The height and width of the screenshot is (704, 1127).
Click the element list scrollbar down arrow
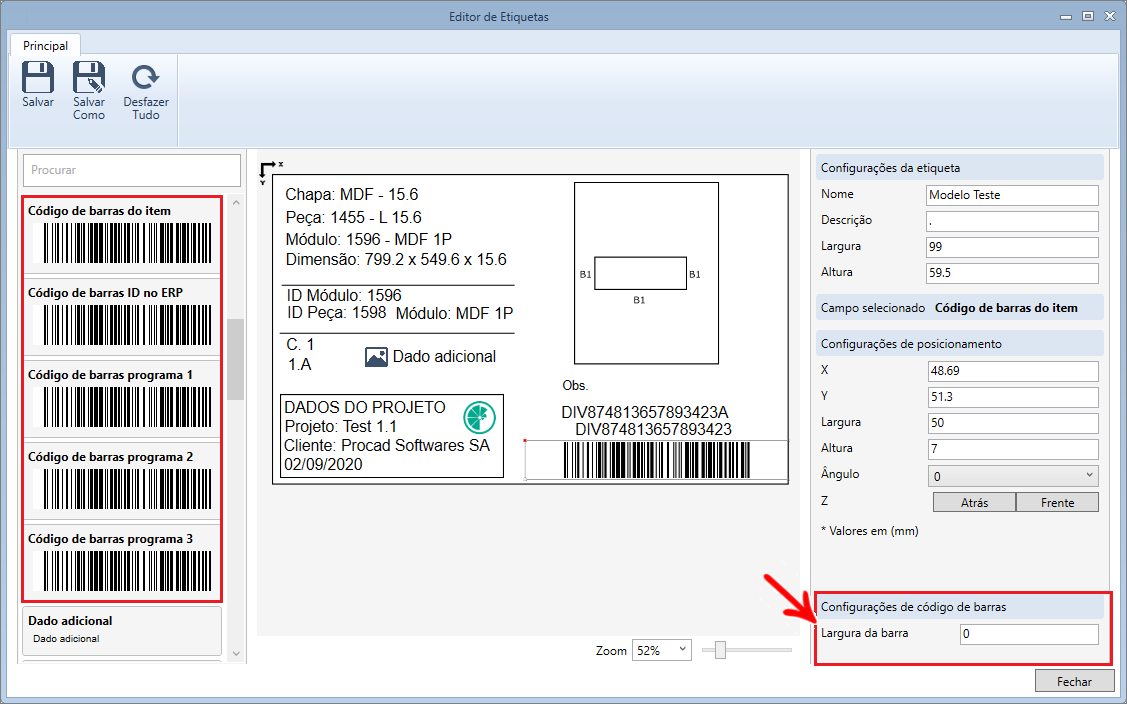(236, 653)
